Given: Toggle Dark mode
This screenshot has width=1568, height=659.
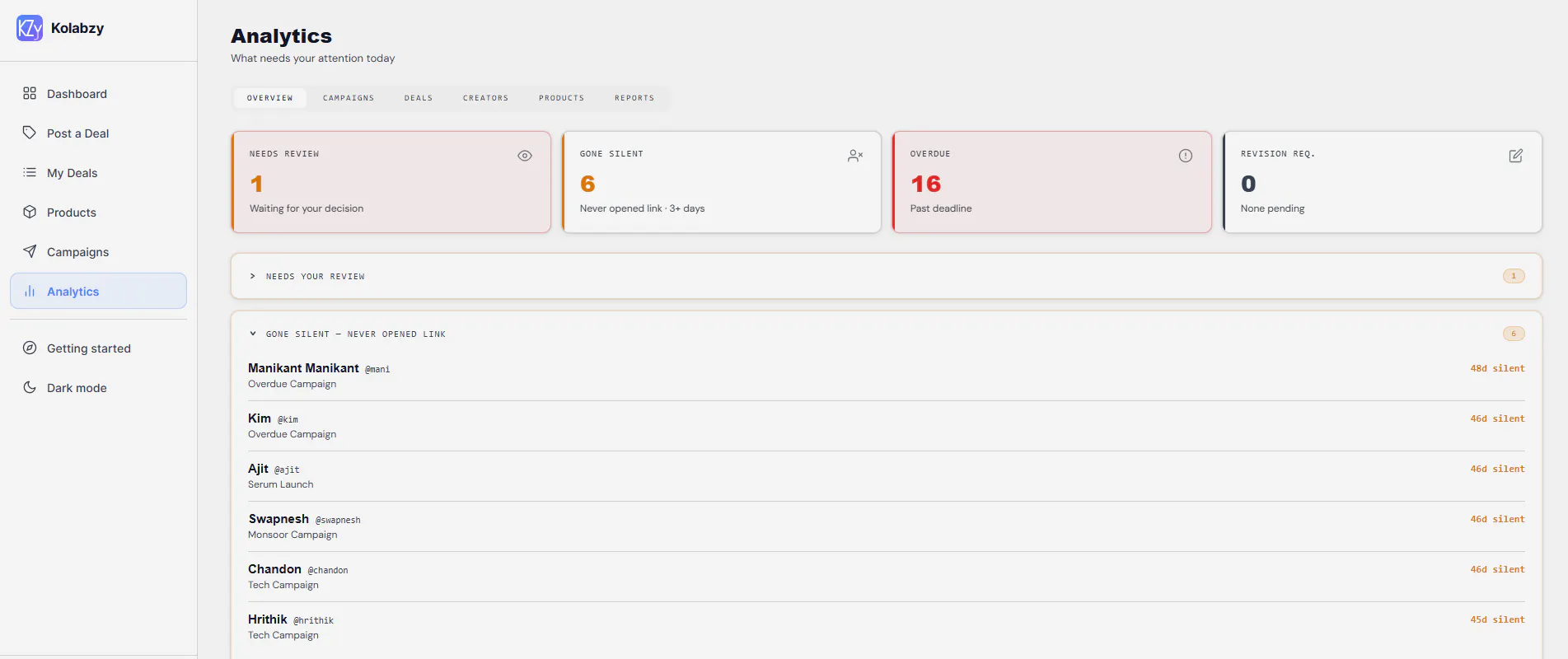Looking at the screenshot, I should 98,388.
